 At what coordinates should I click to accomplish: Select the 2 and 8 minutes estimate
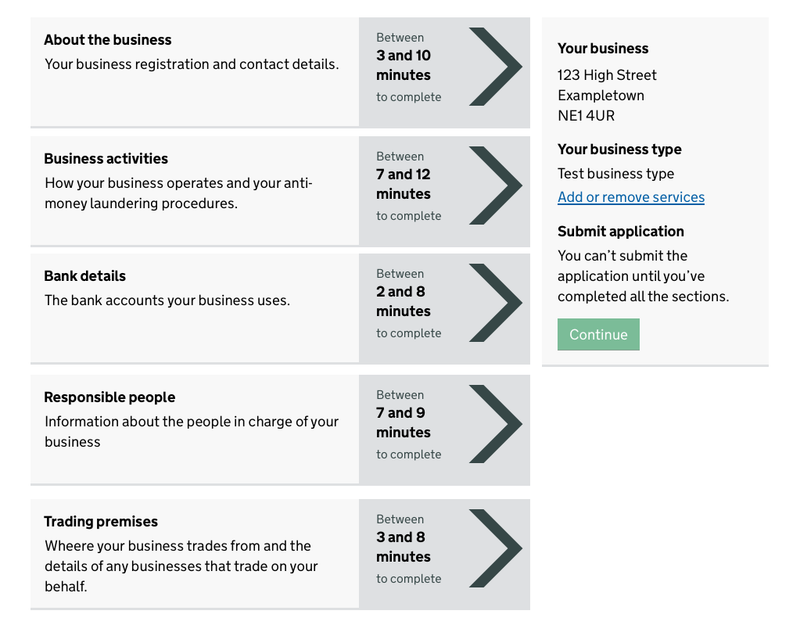click(404, 301)
